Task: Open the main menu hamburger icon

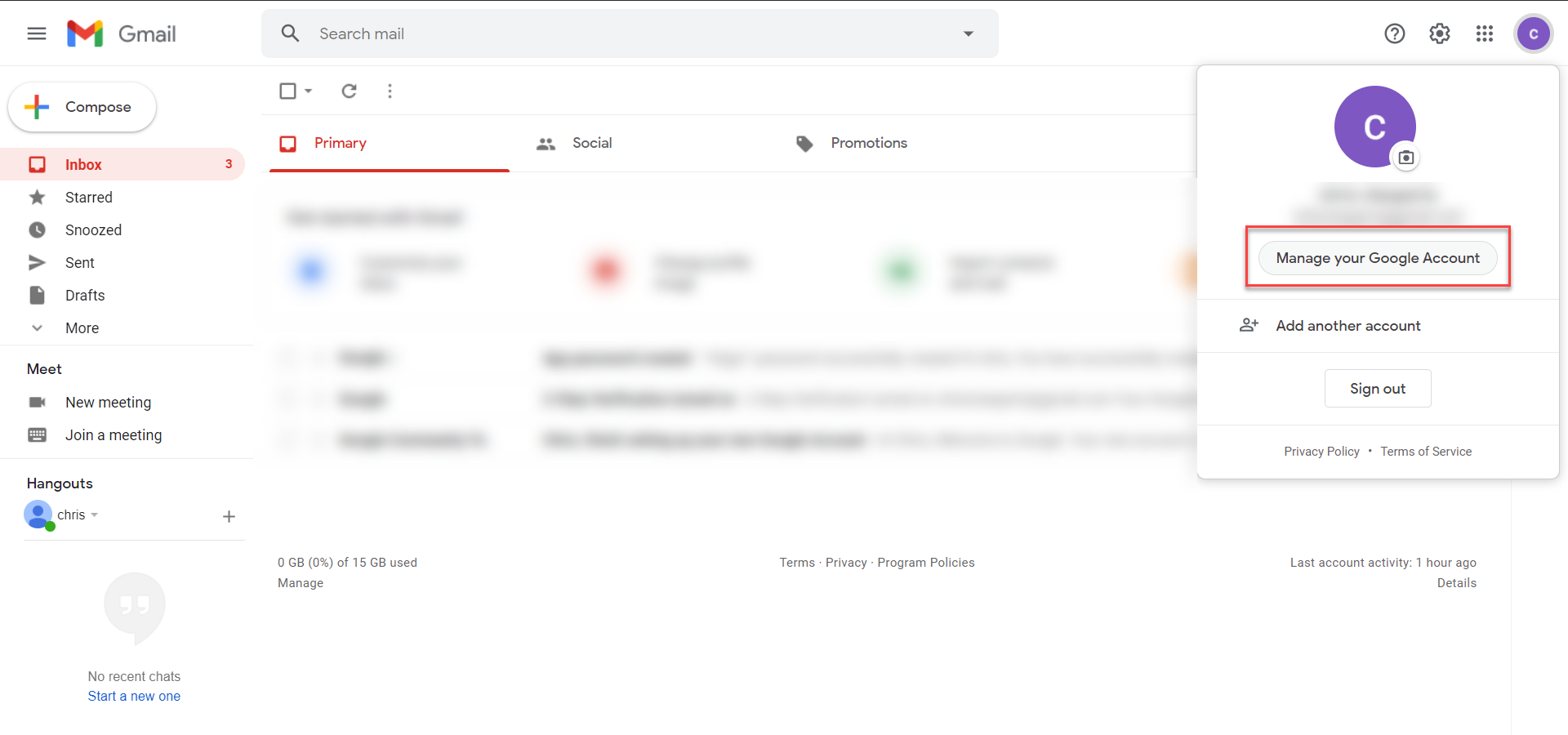Action: pos(37,33)
